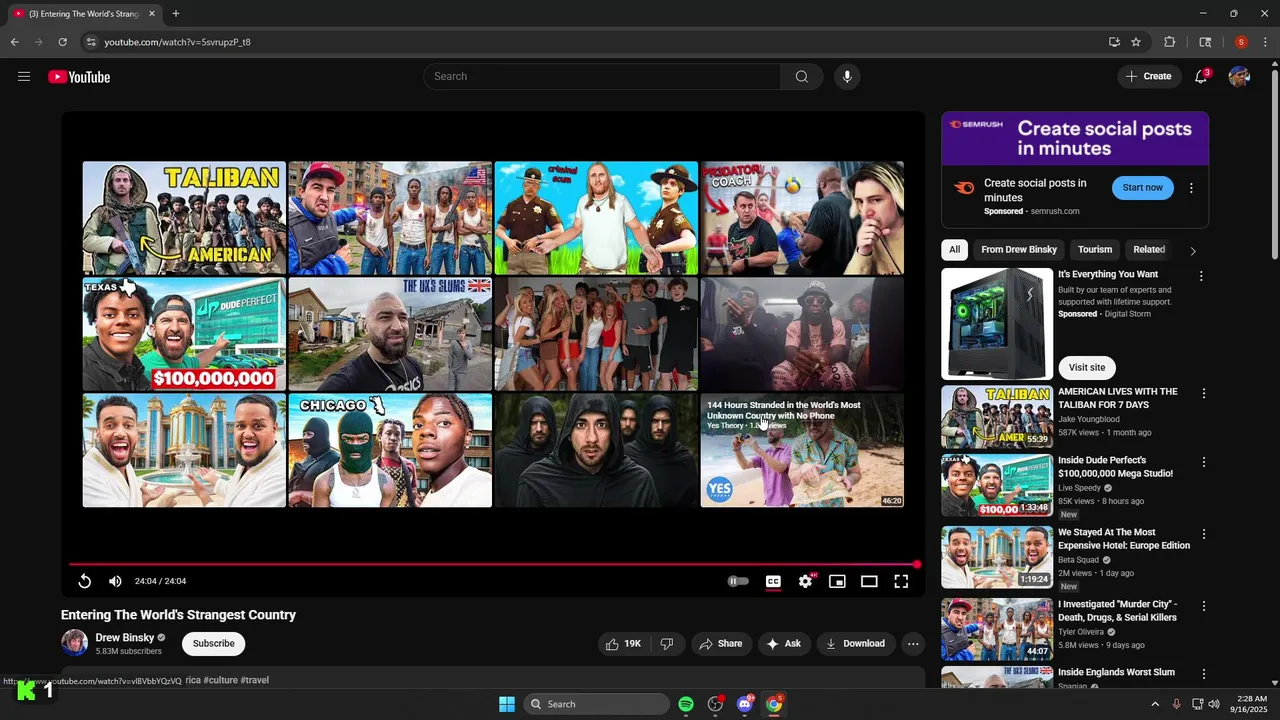Image resolution: width=1280 pixels, height=720 pixels.
Task: Open Most Expensive Hotel Europe Edition title
Action: [1124, 539]
